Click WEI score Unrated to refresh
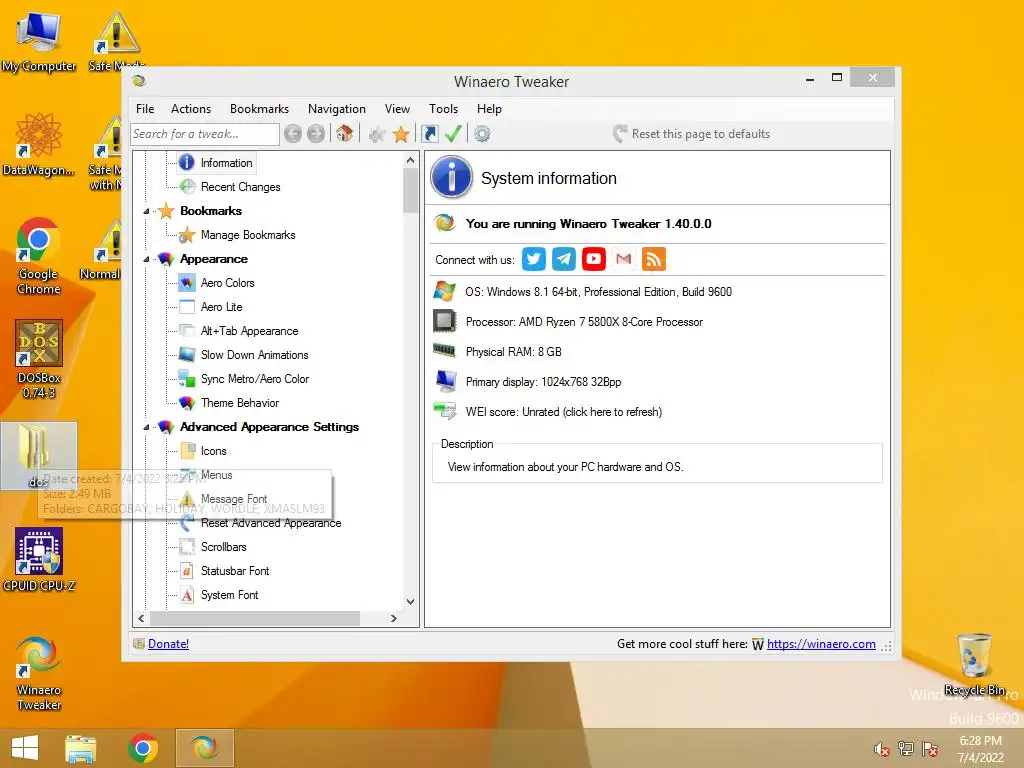This screenshot has width=1024, height=768. tap(564, 412)
